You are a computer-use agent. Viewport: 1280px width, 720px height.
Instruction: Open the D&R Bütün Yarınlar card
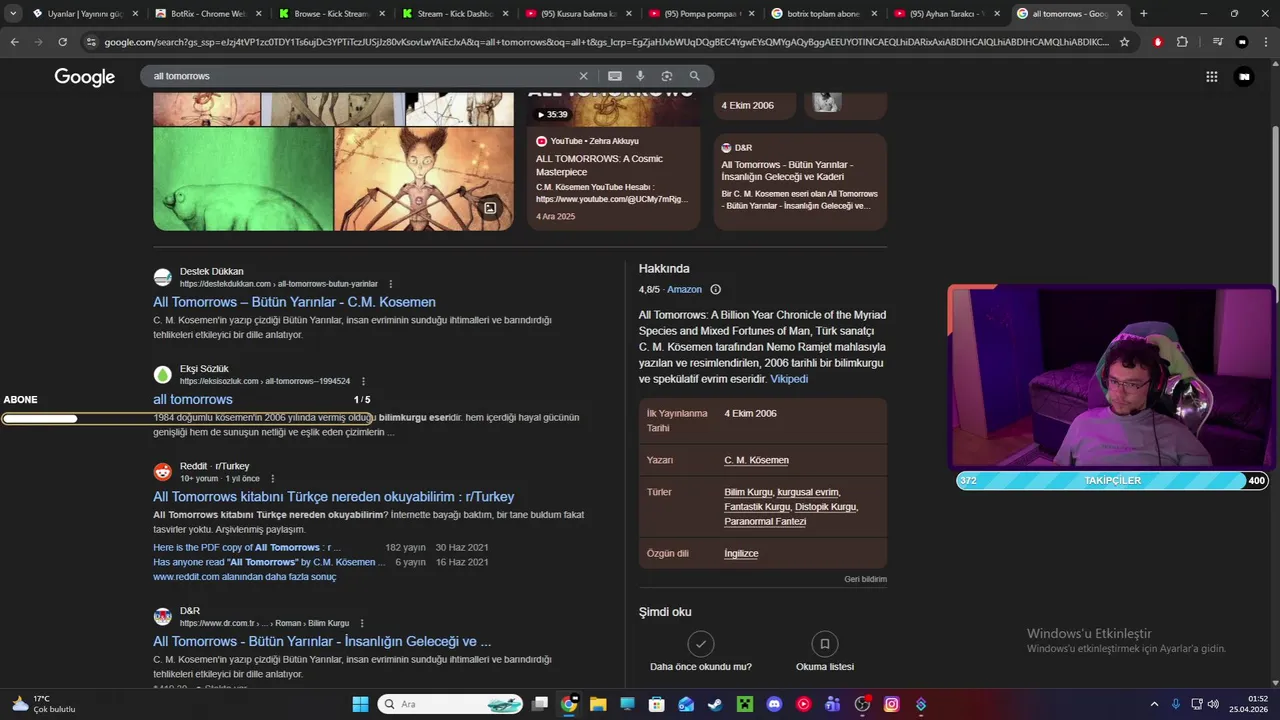coord(800,182)
